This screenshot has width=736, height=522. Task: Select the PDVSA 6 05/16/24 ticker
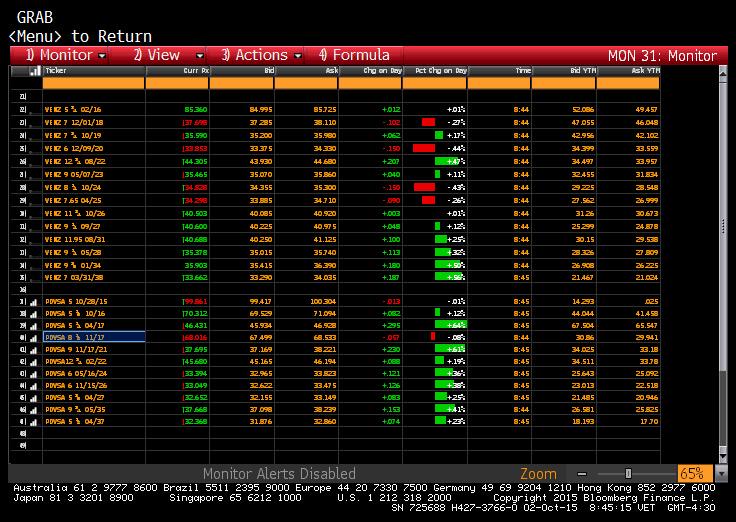tap(76, 374)
